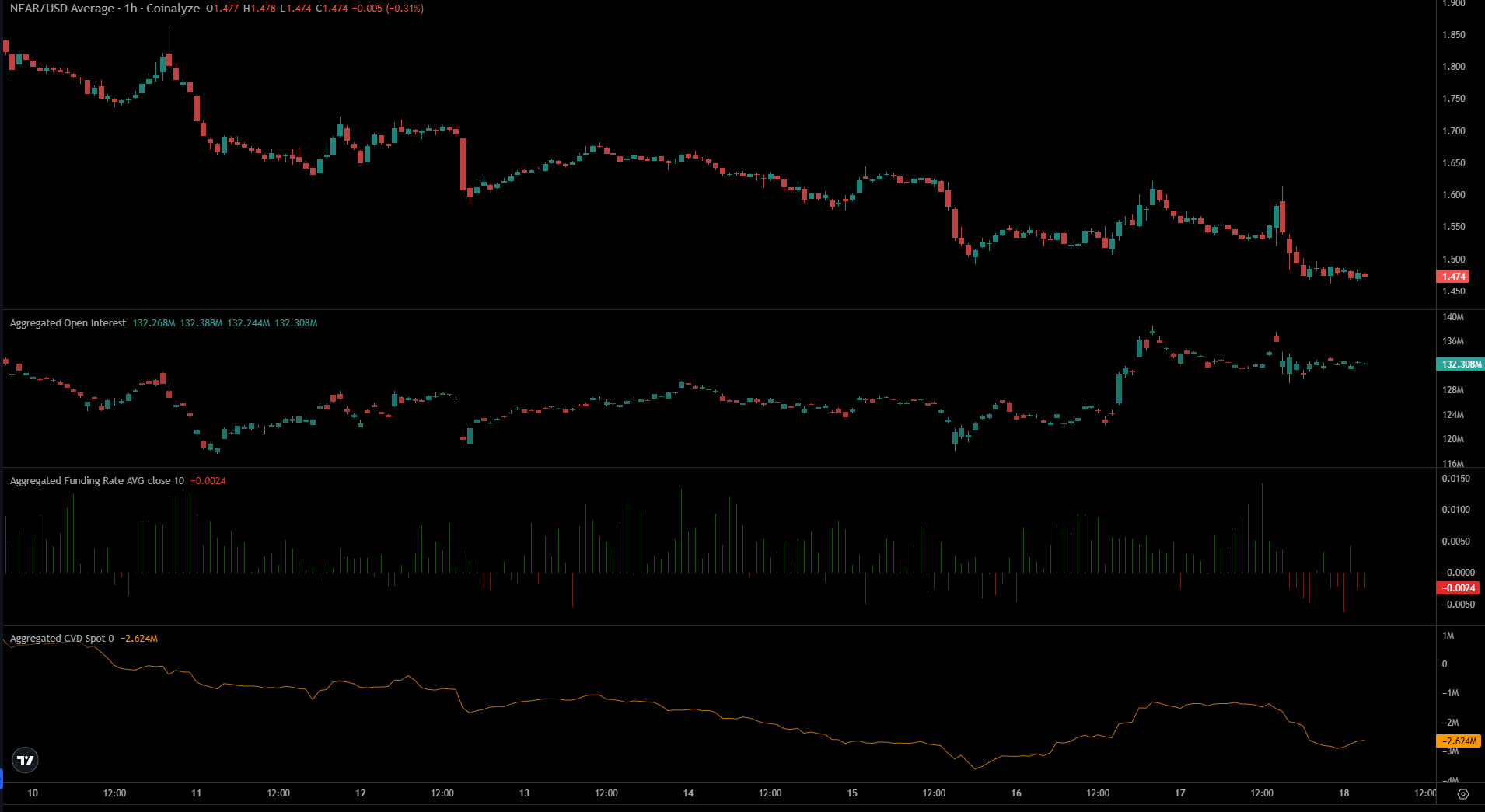Select the date label 16 on time axis
Screen dimensions: 1485x812
point(1015,793)
